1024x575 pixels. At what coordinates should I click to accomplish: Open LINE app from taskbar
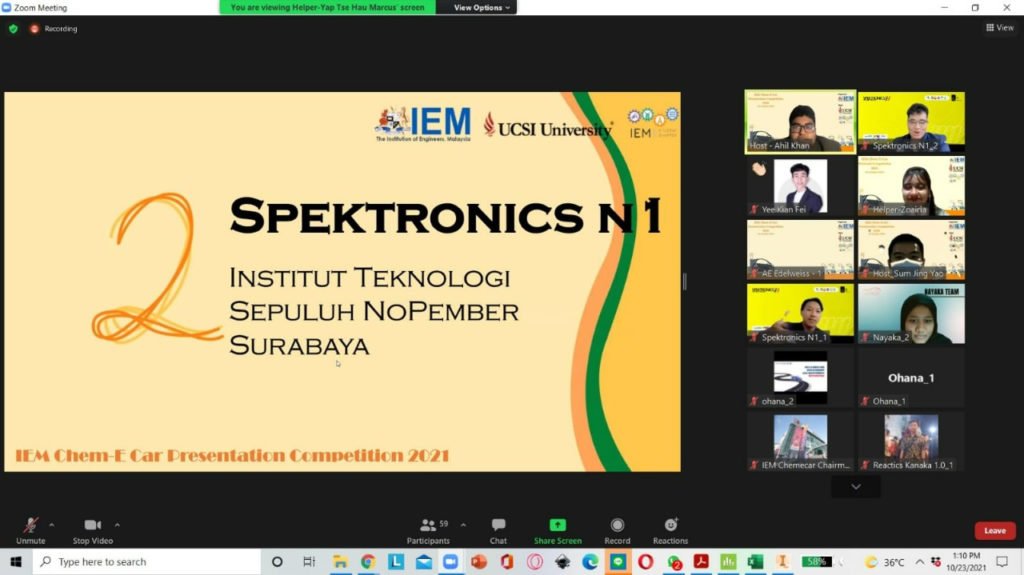[618, 562]
